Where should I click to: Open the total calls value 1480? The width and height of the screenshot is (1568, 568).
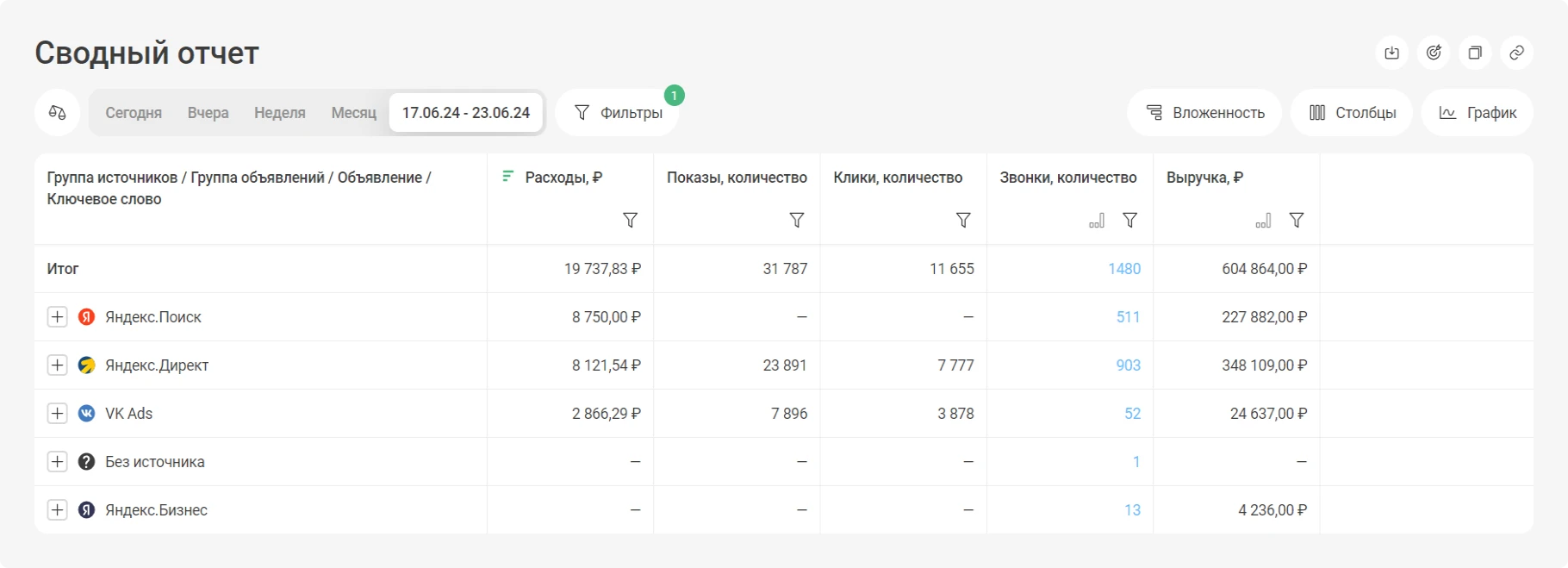click(x=1124, y=269)
